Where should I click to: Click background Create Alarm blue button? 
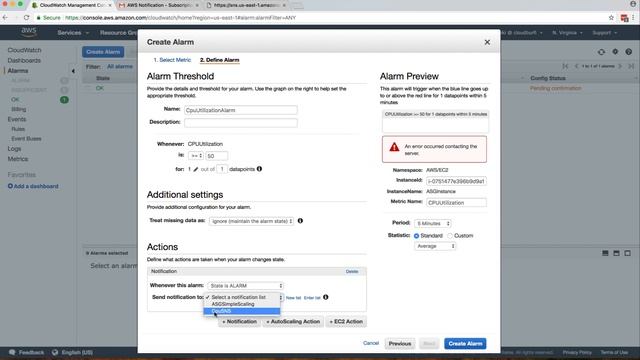(103, 52)
